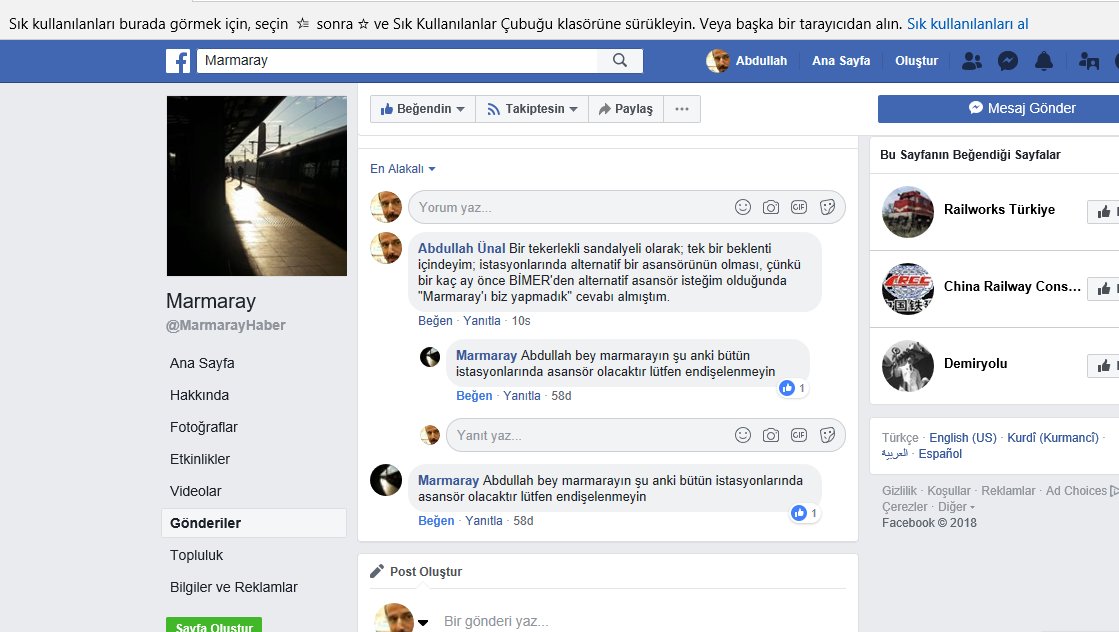Open Hakkında in the sidebar
This screenshot has width=1119, height=632.
coord(199,395)
